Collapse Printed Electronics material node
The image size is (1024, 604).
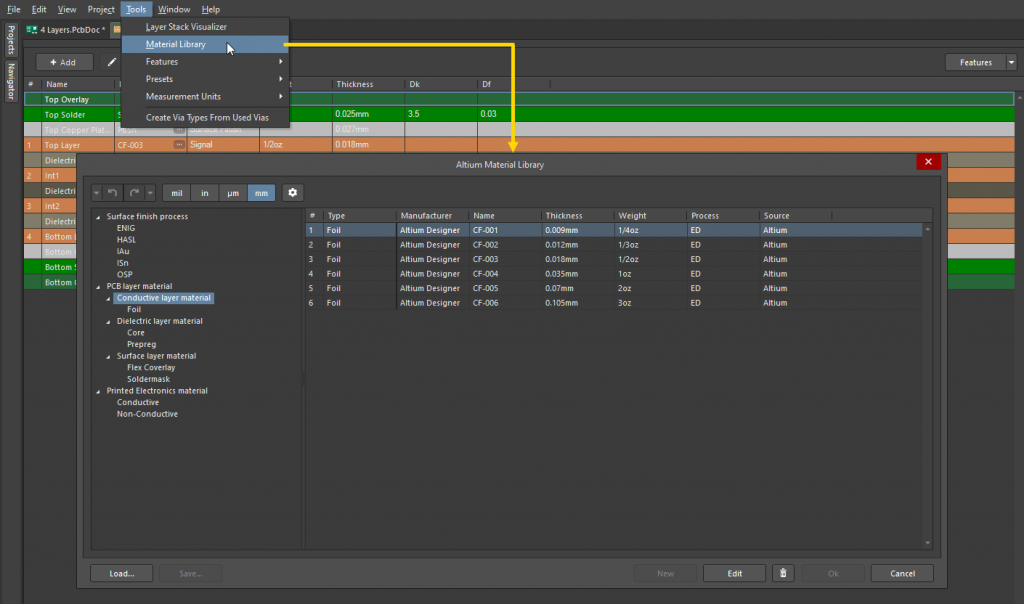tap(99, 391)
